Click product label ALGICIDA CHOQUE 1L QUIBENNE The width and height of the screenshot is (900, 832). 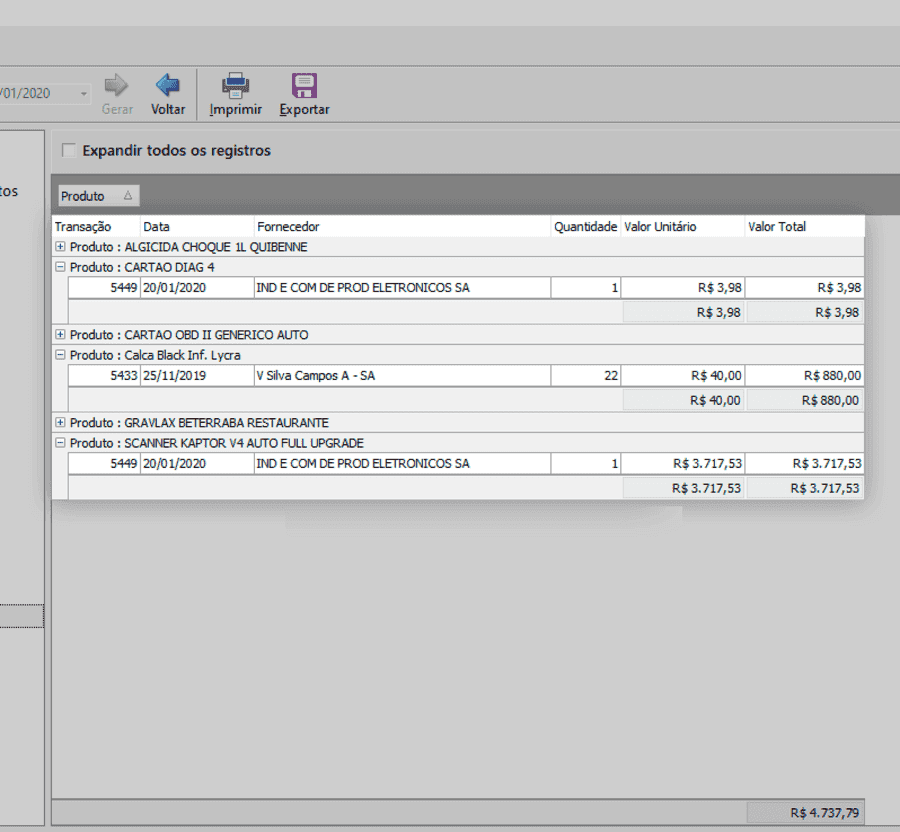216,247
